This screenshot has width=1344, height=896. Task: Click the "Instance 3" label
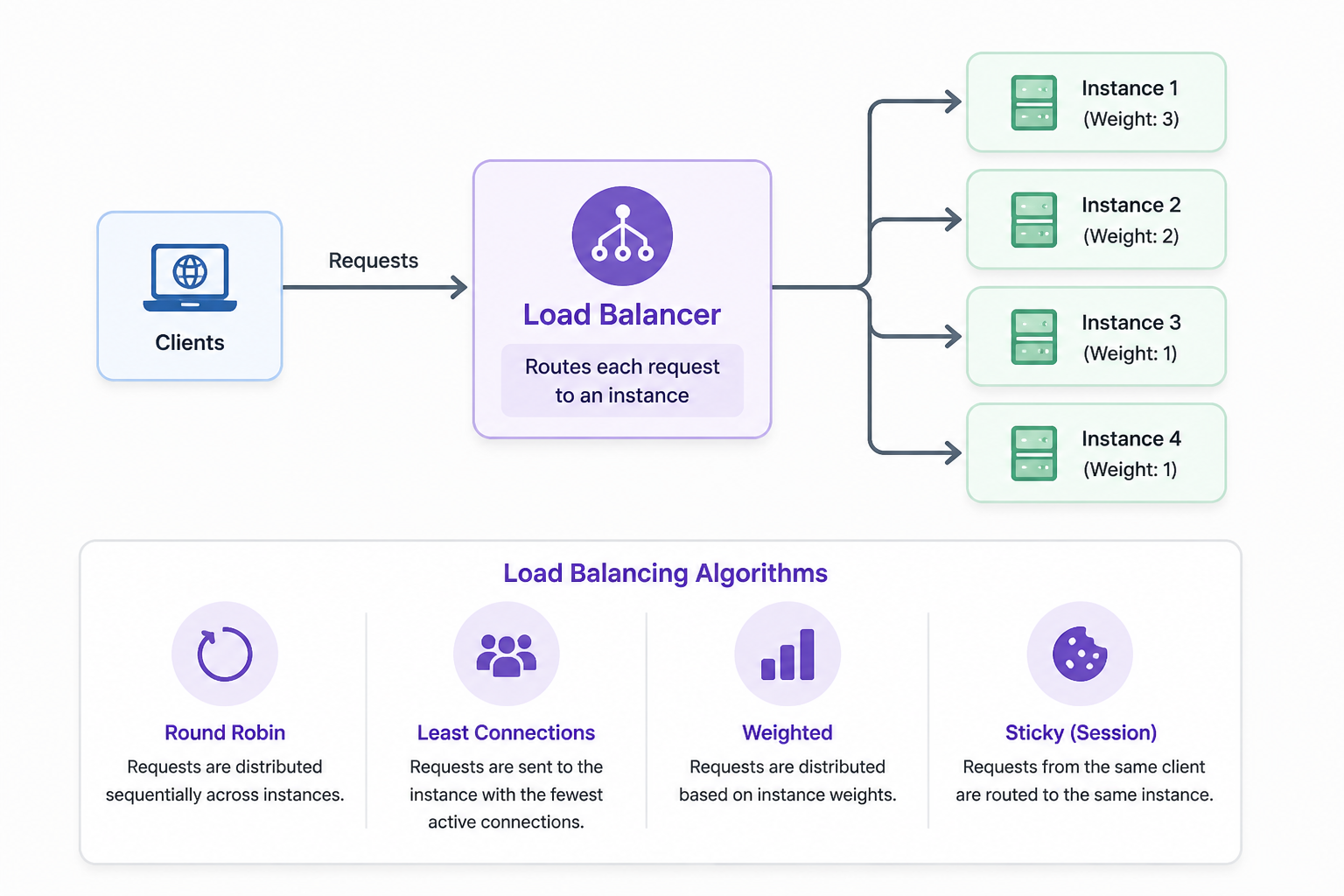pos(1131,323)
